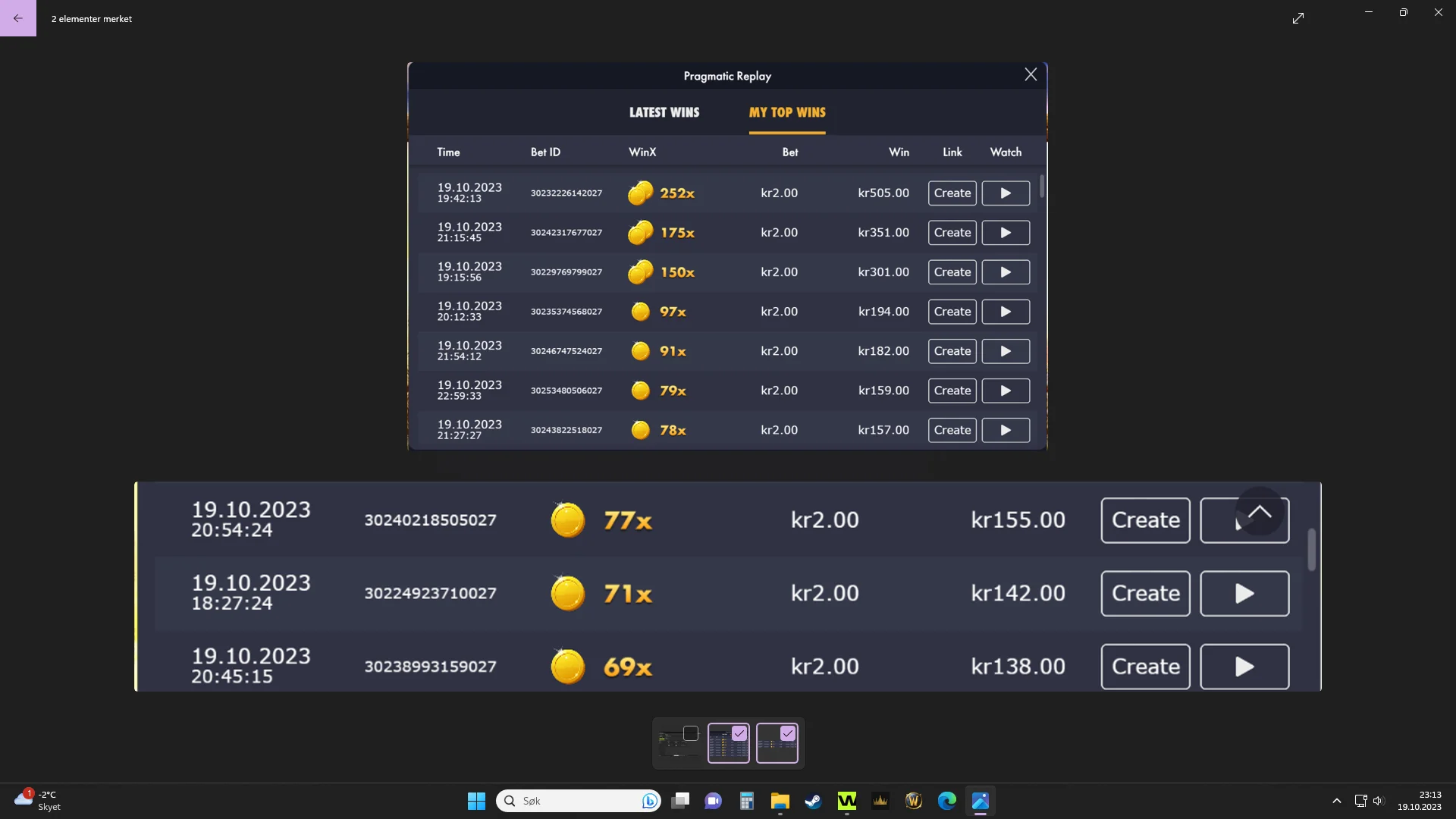Open Task View from the taskbar
The width and height of the screenshot is (1456, 819).
coord(680,801)
